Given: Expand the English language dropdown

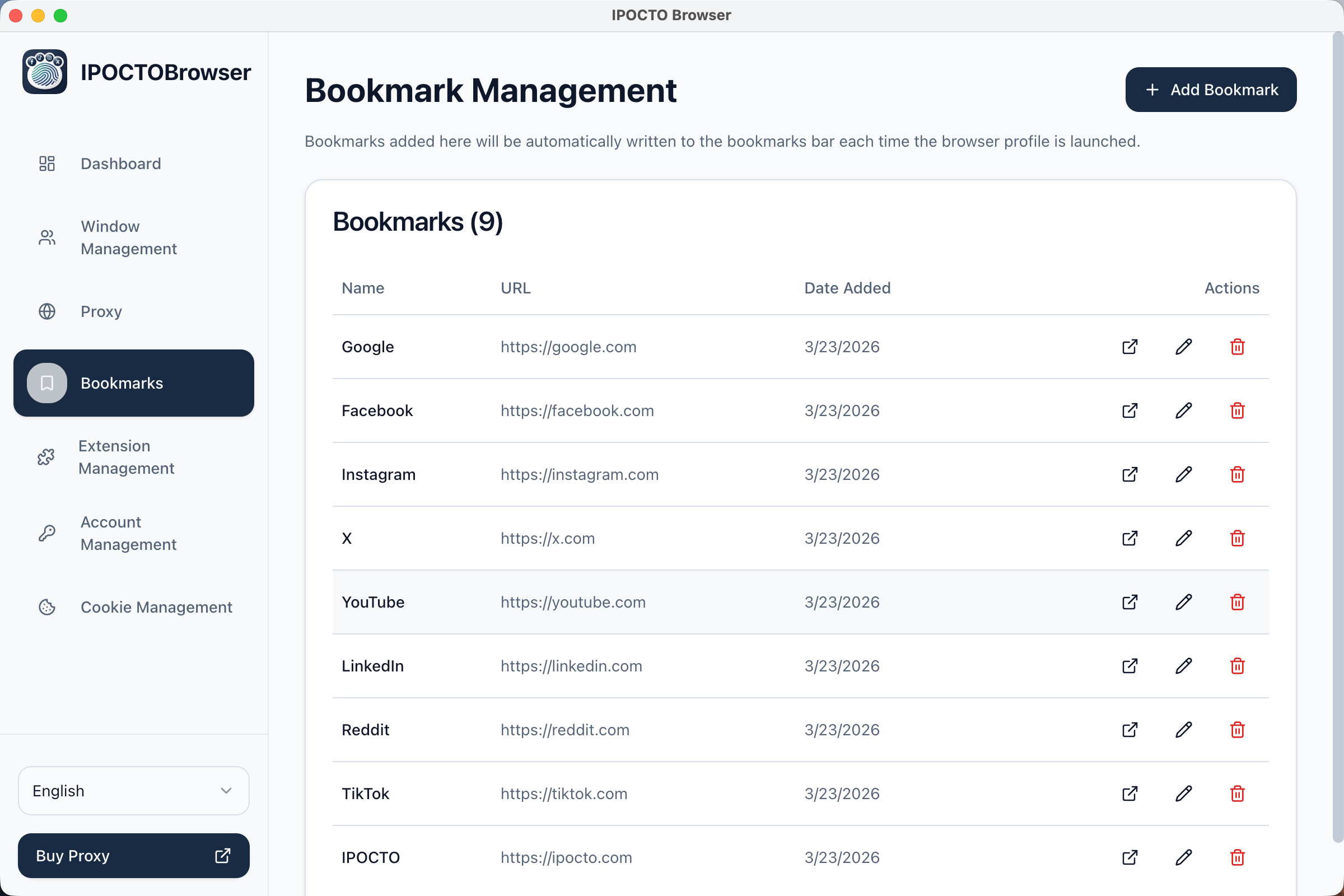Looking at the screenshot, I should (x=134, y=791).
